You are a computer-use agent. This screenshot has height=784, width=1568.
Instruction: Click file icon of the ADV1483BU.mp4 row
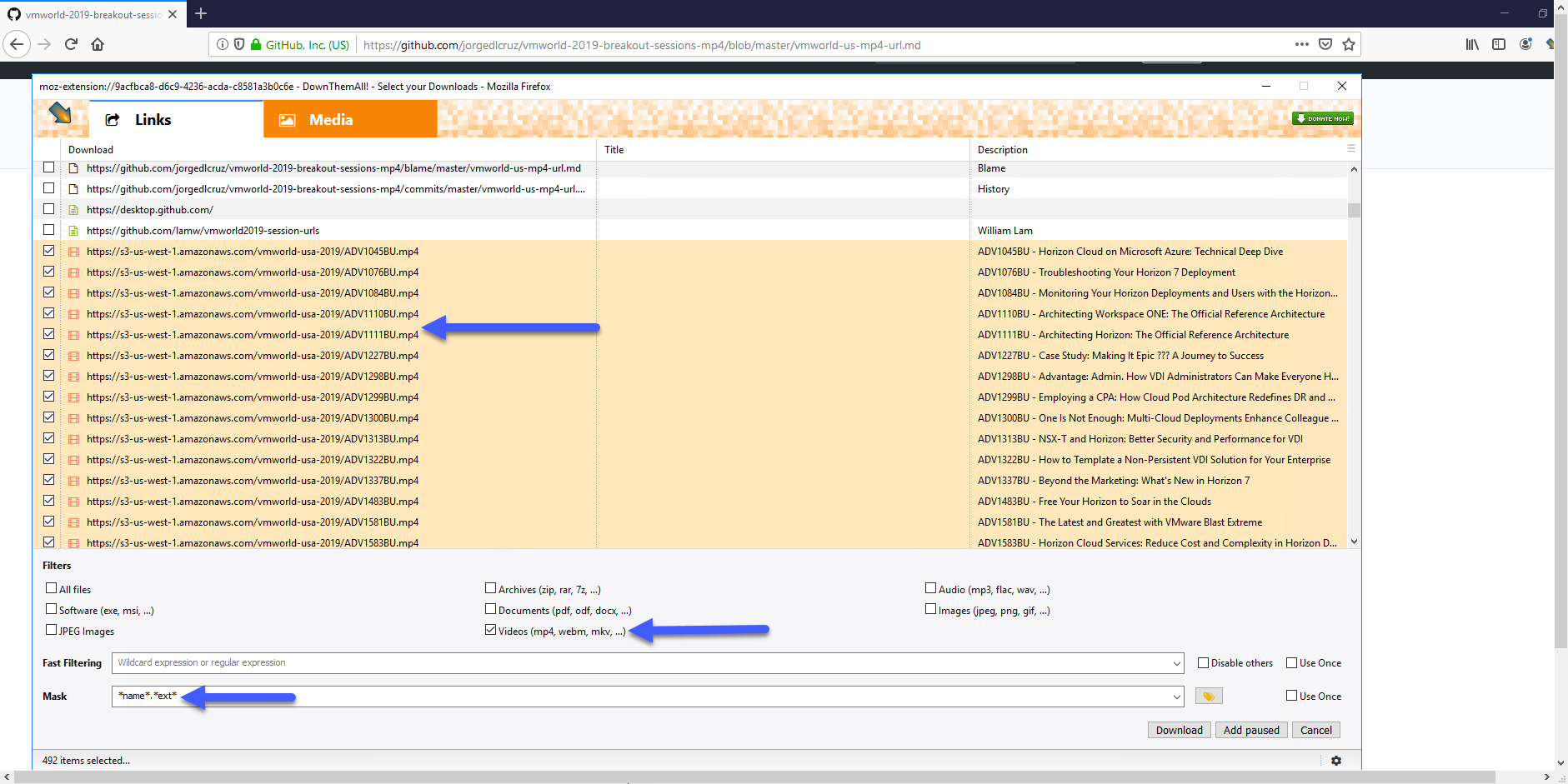coord(73,502)
